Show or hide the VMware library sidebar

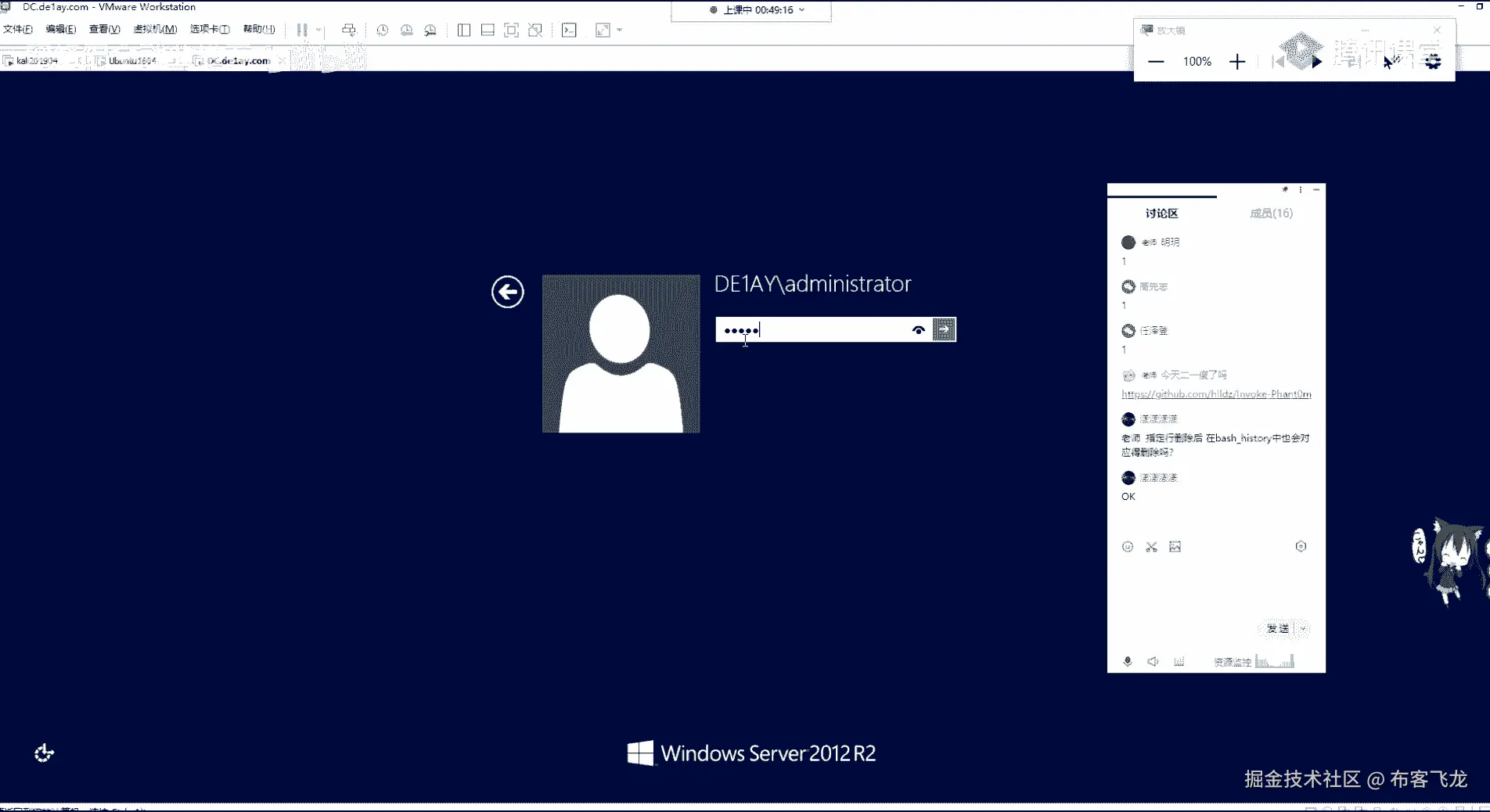pyautogui.click(x=464, y=30)
